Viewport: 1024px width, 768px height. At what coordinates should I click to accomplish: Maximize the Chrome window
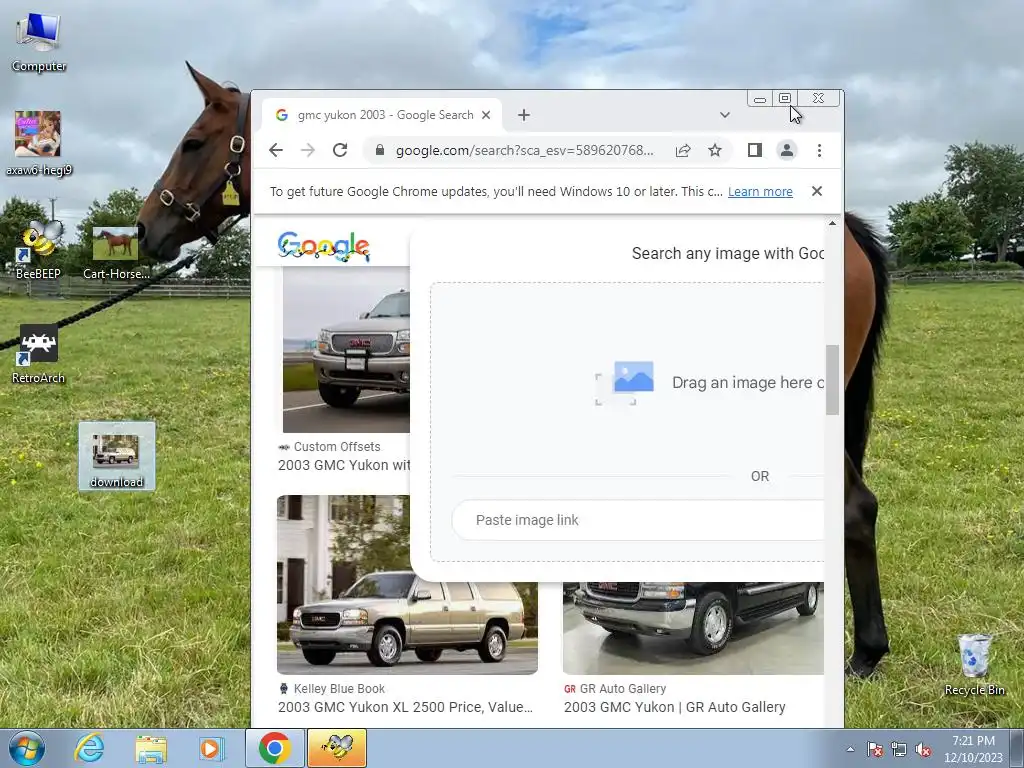click(x=785, y=99)
